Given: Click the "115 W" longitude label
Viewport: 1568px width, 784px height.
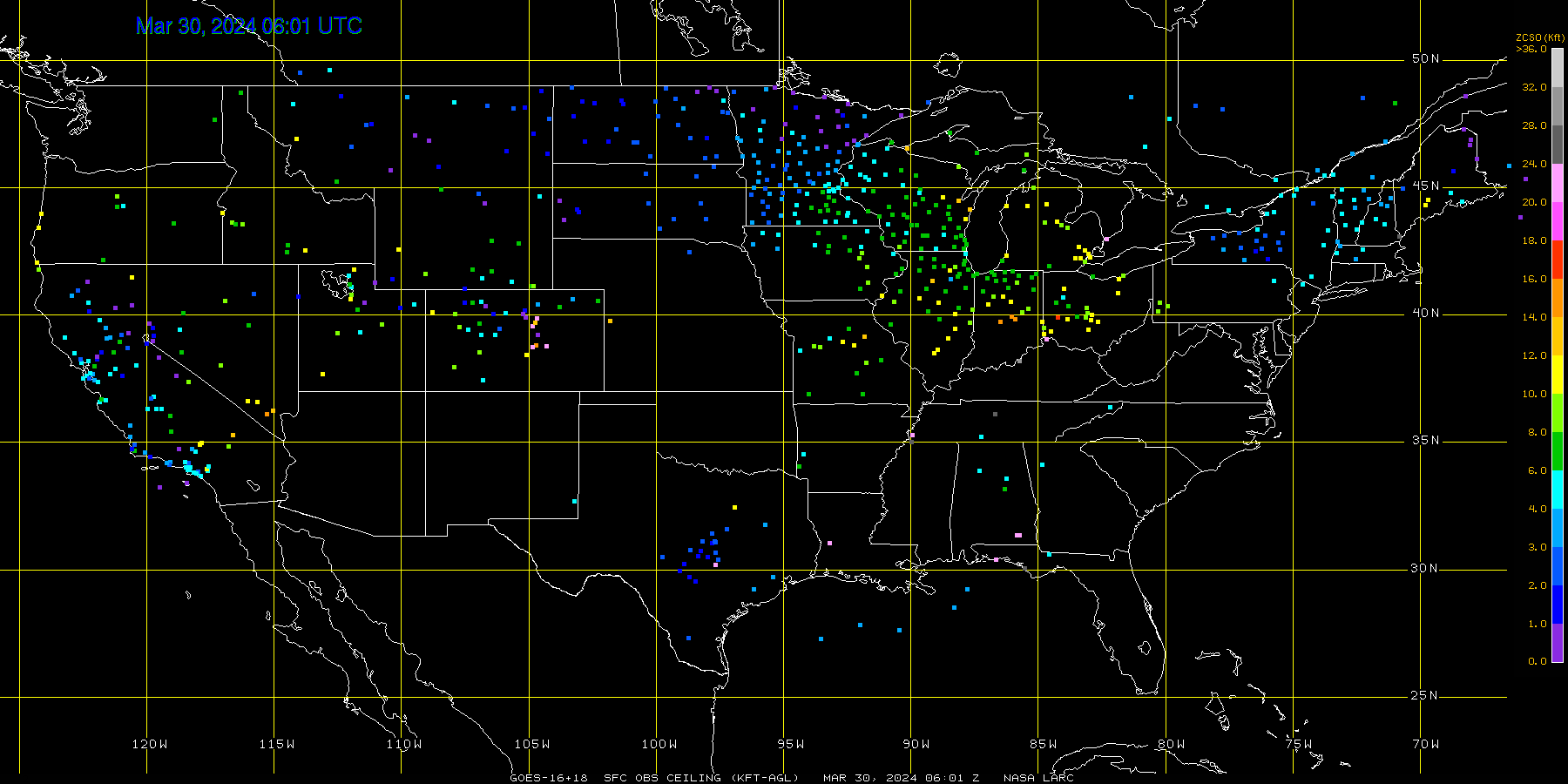Looking at the screenshot, I should click(277, 744).
